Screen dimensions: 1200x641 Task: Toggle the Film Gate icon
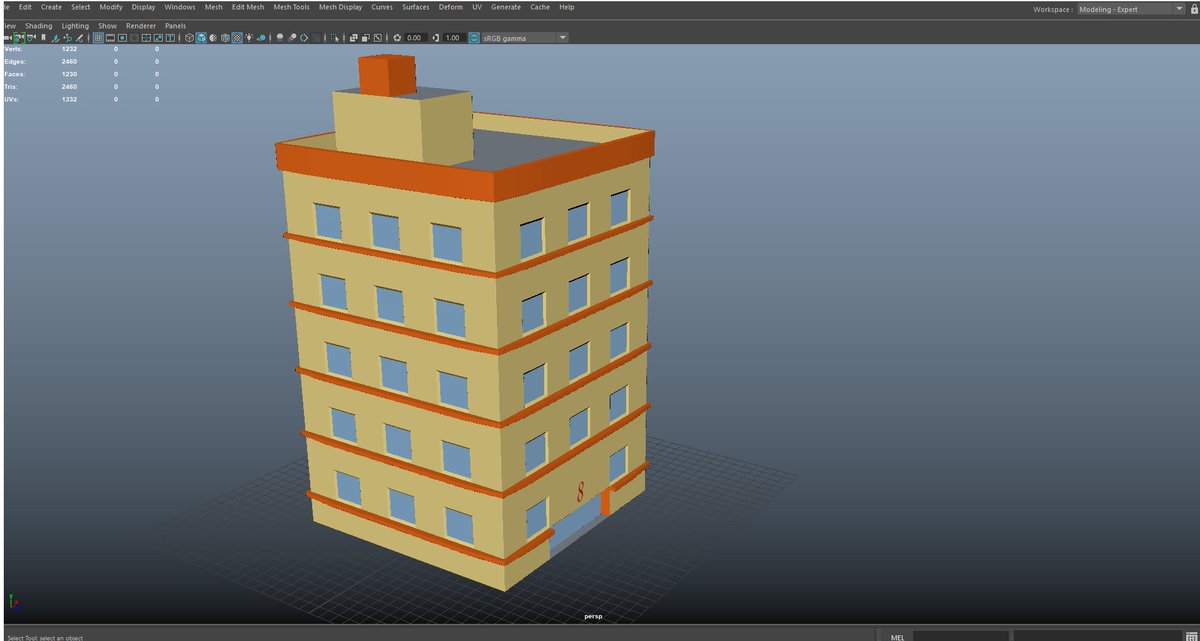click(x=110, y=38)
